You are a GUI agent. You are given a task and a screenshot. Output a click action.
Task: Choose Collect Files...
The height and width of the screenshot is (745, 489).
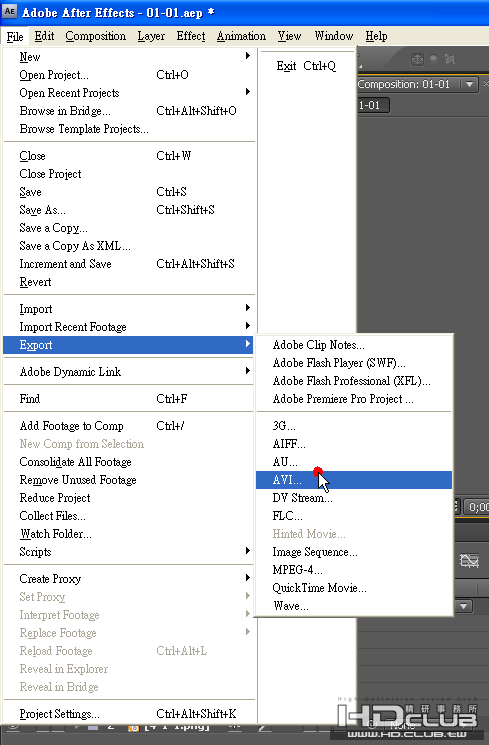pyautogui.click(x=129, y=516)
